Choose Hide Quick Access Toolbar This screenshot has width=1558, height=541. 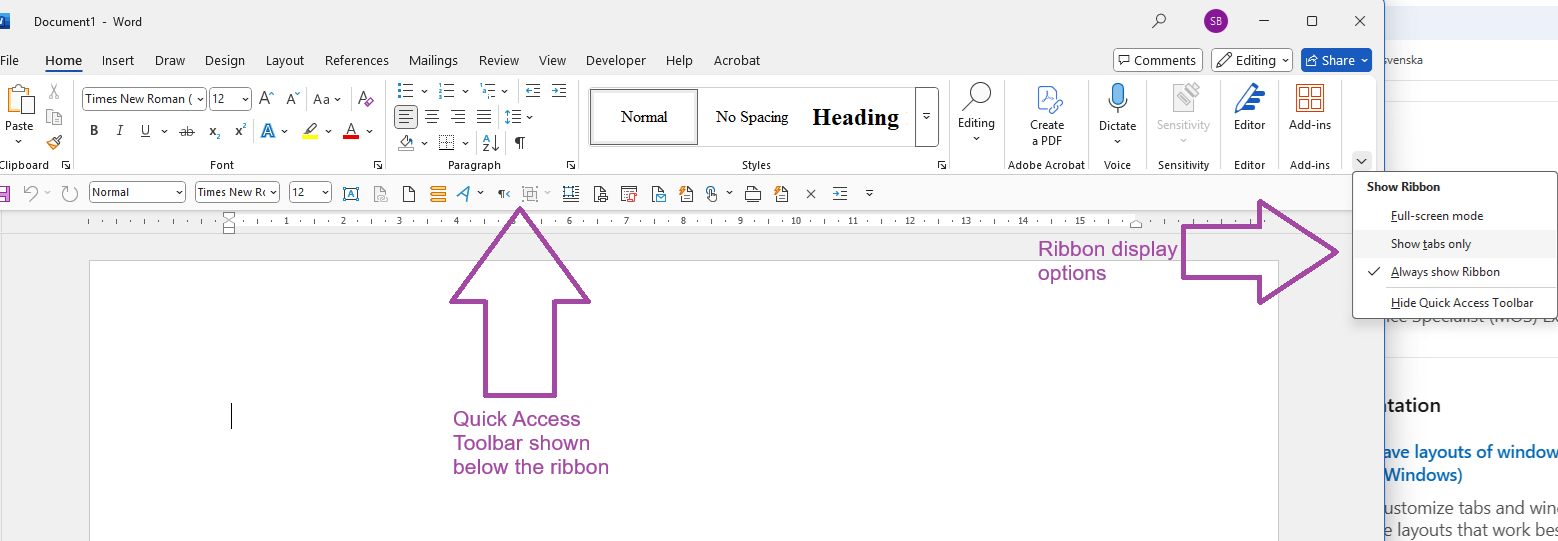(1455, 303)
